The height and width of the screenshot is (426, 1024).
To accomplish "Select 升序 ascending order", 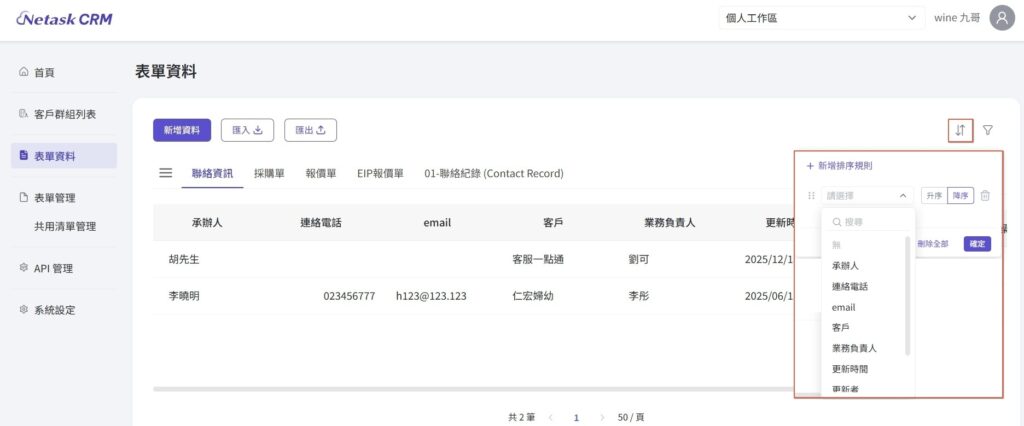I will [934, 196].
